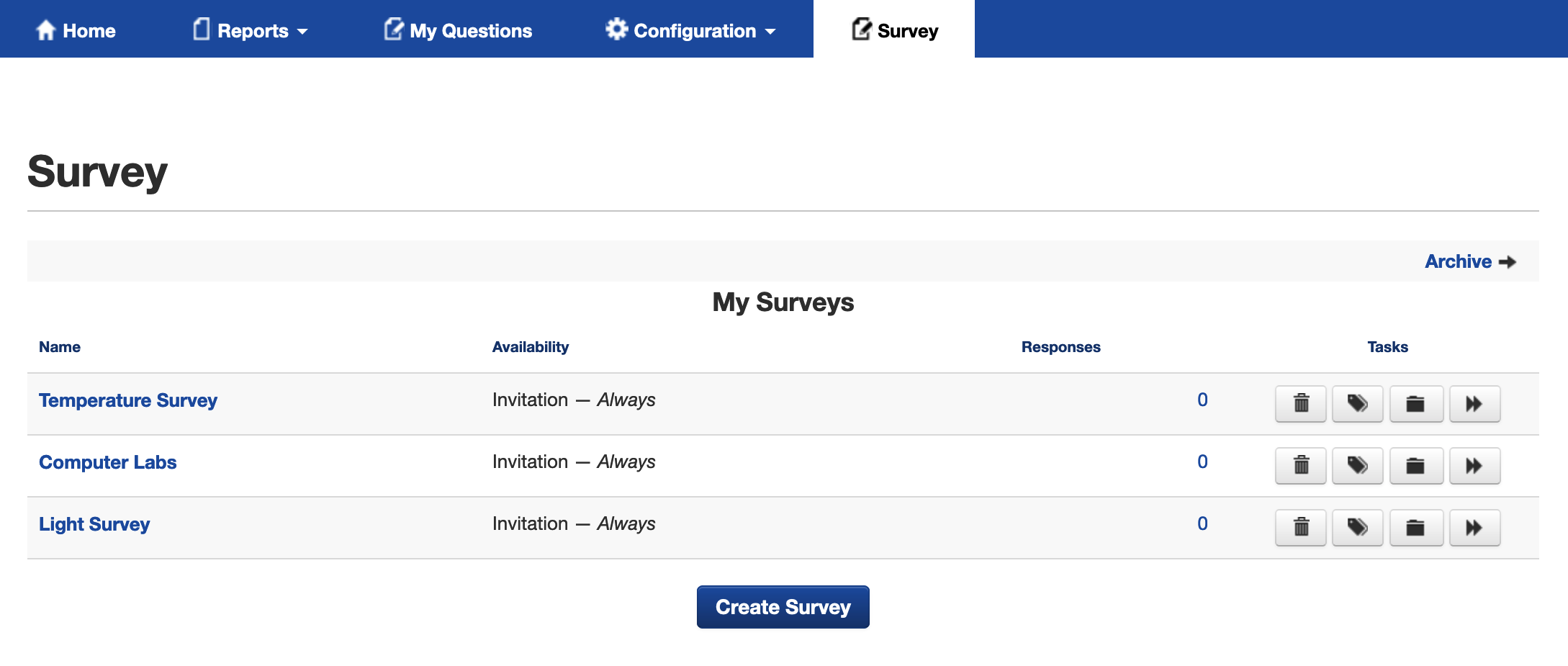Click fast-forward icon for Temperature Survey

tap(1474, 403)
